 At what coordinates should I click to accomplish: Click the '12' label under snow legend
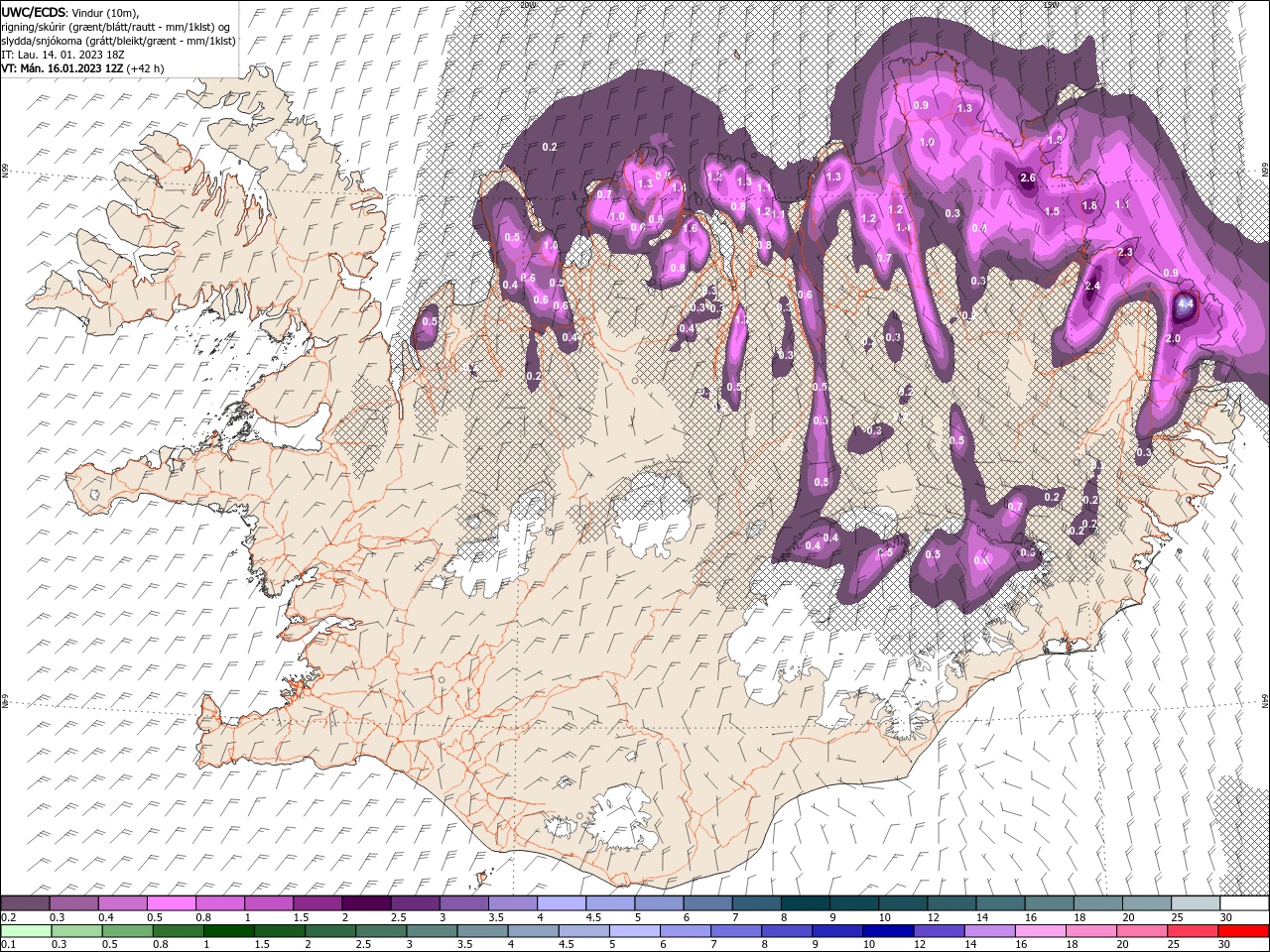[933, 917]
